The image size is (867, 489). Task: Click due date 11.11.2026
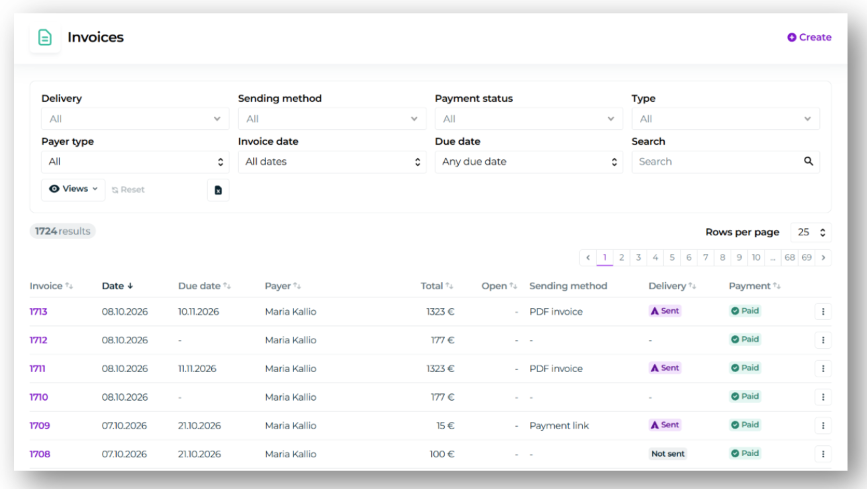coord(197,368)
